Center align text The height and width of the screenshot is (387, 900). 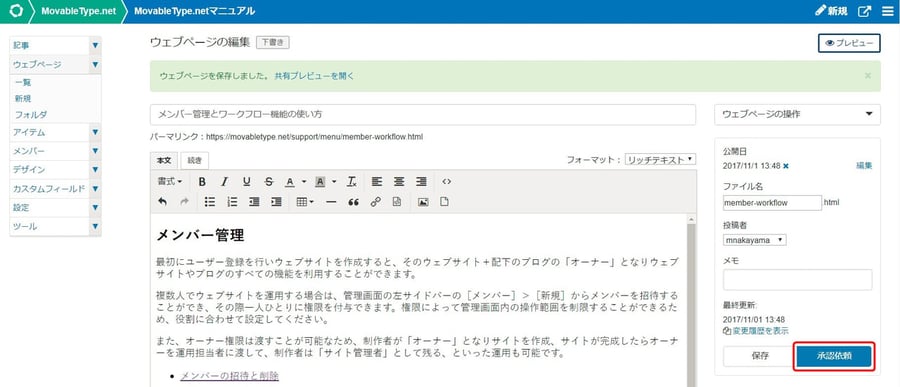(399, 181)
